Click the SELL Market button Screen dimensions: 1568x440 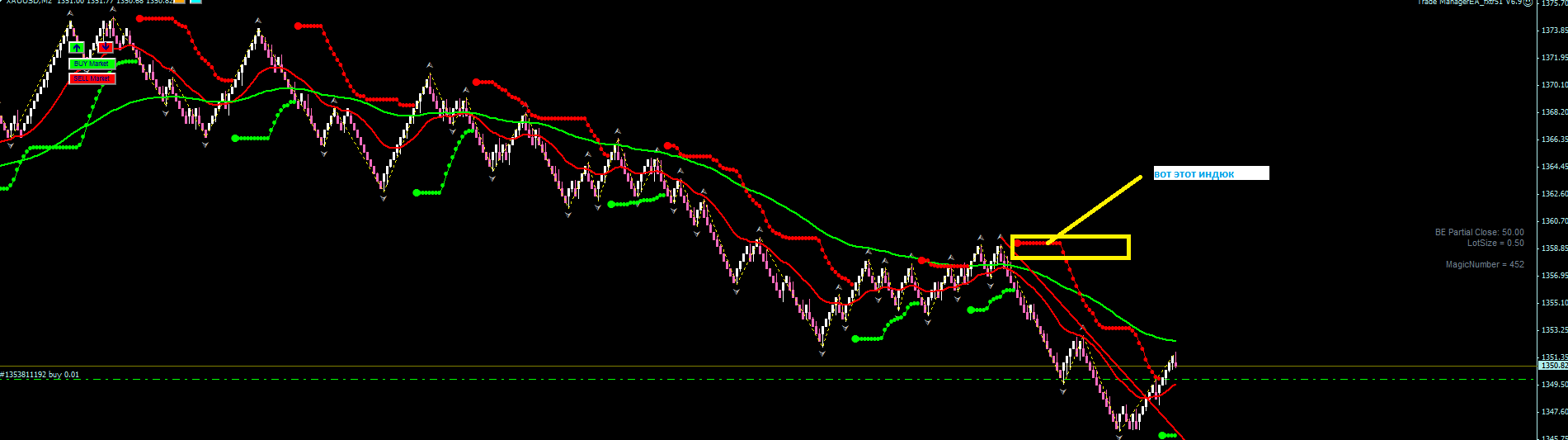pyautogui.click(x=92, y=78)
